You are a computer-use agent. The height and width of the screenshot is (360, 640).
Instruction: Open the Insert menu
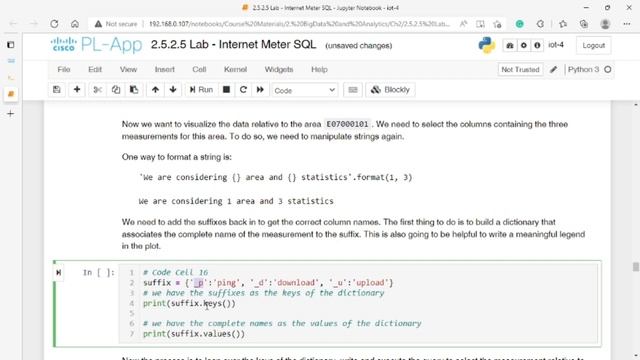[164, 69]
